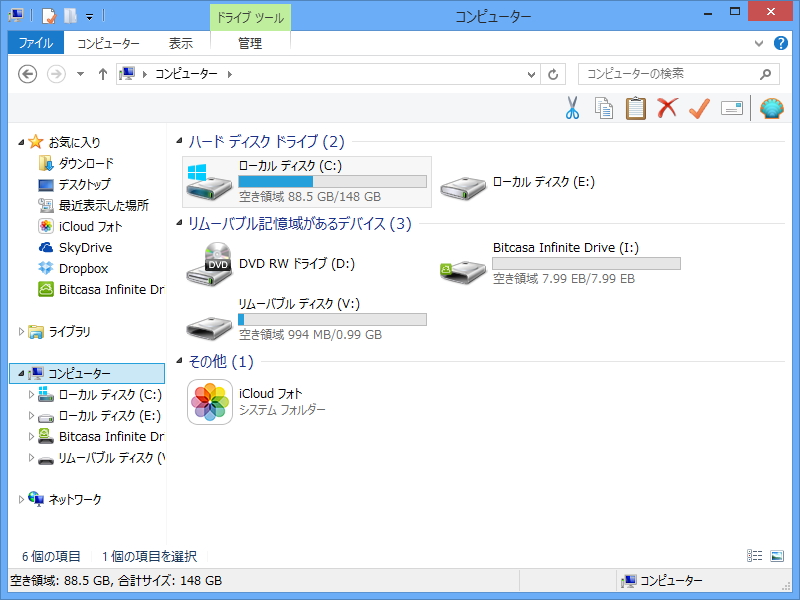The height and width of the screenshot is (600, 800).
Task: Select the removable disk (V:) icon
Action: pos(209,327)
